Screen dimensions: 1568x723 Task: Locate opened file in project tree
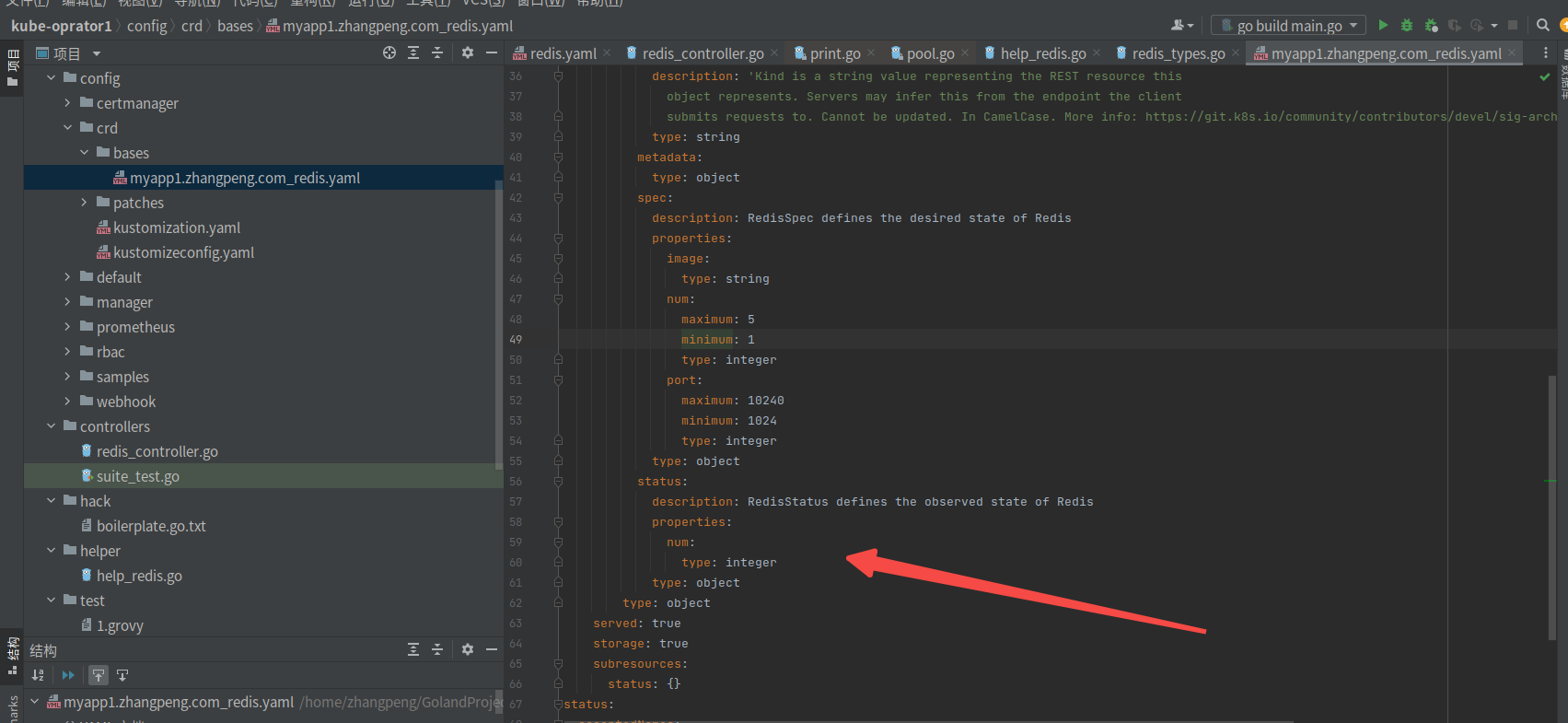pos(389,53)
